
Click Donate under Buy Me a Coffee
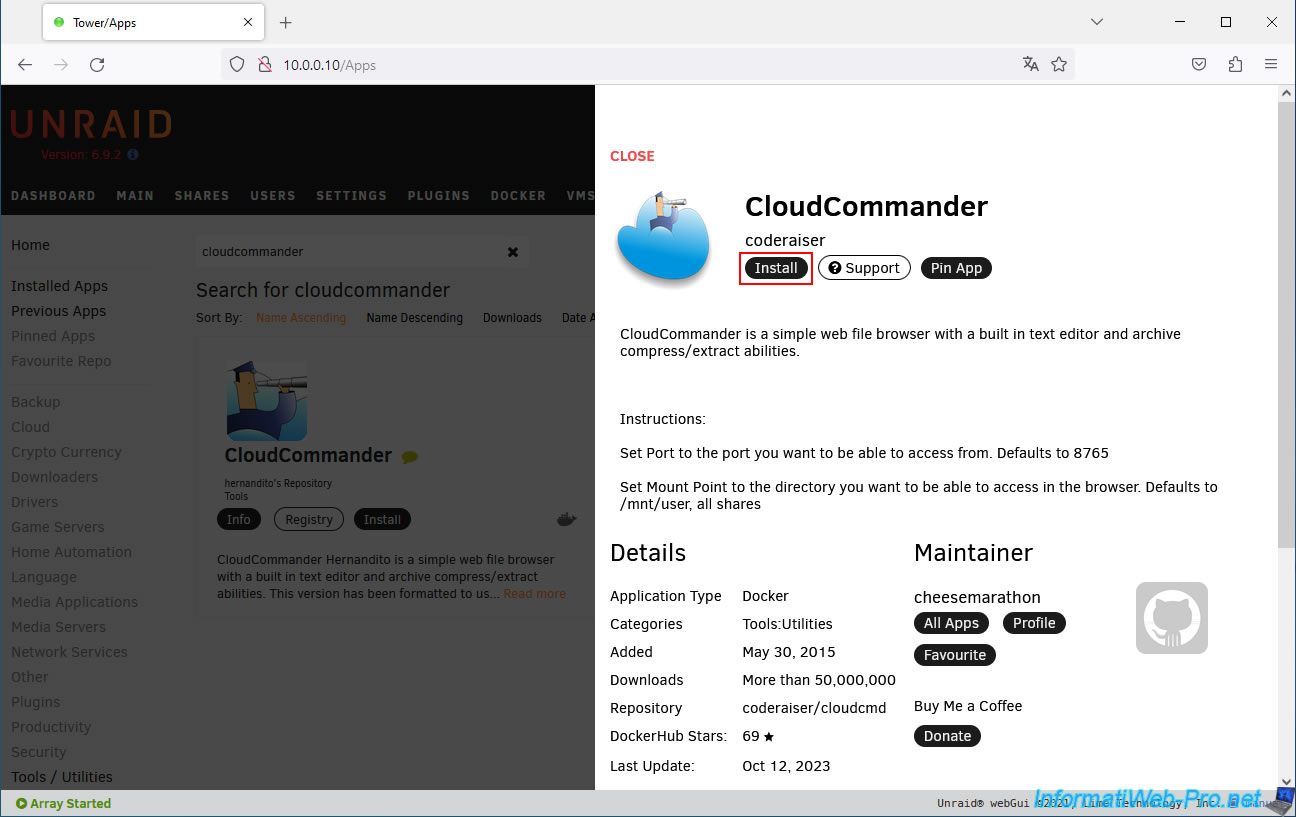click(x=947, y=736)
